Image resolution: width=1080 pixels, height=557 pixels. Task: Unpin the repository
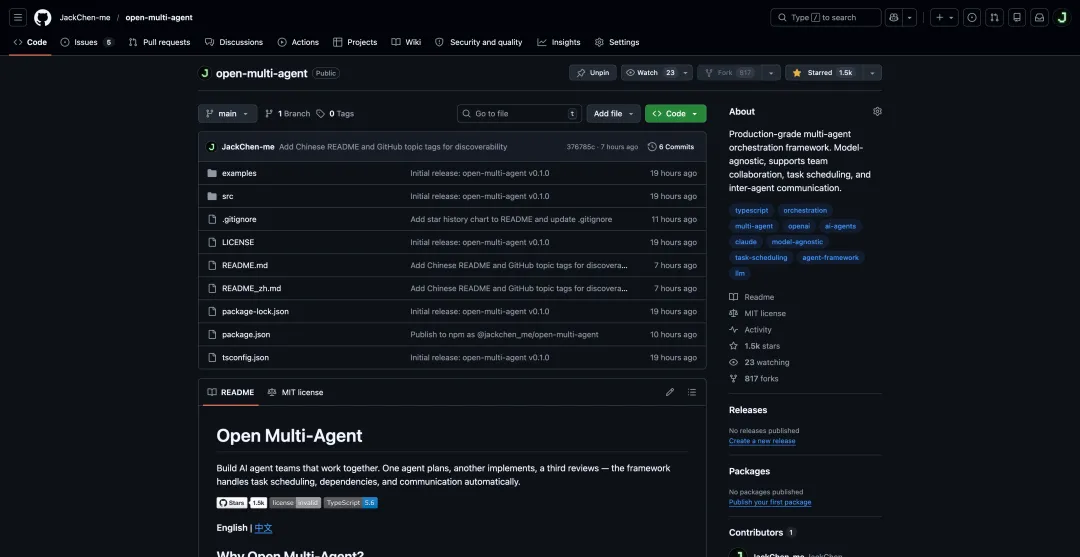click(592, 72)
